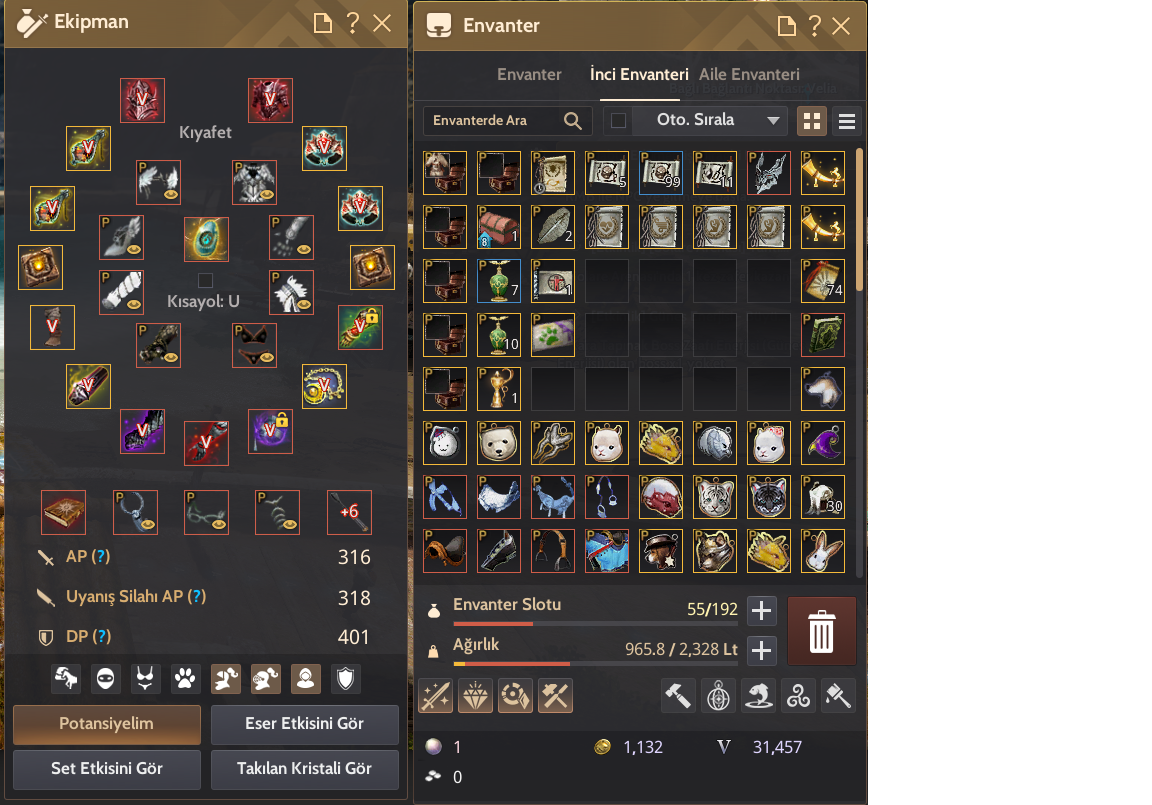
Task: Toggle the checkbox above Kısayol: U
Action: (206, 280)
